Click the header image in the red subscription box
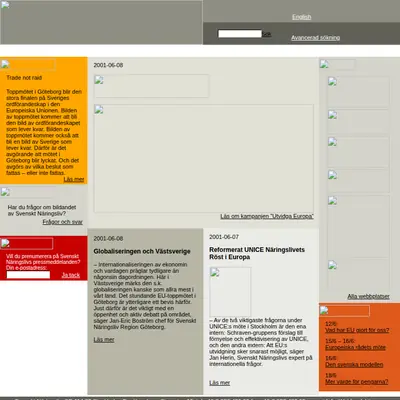The height and width of the screenshot is (400, 400). point(27,244)
